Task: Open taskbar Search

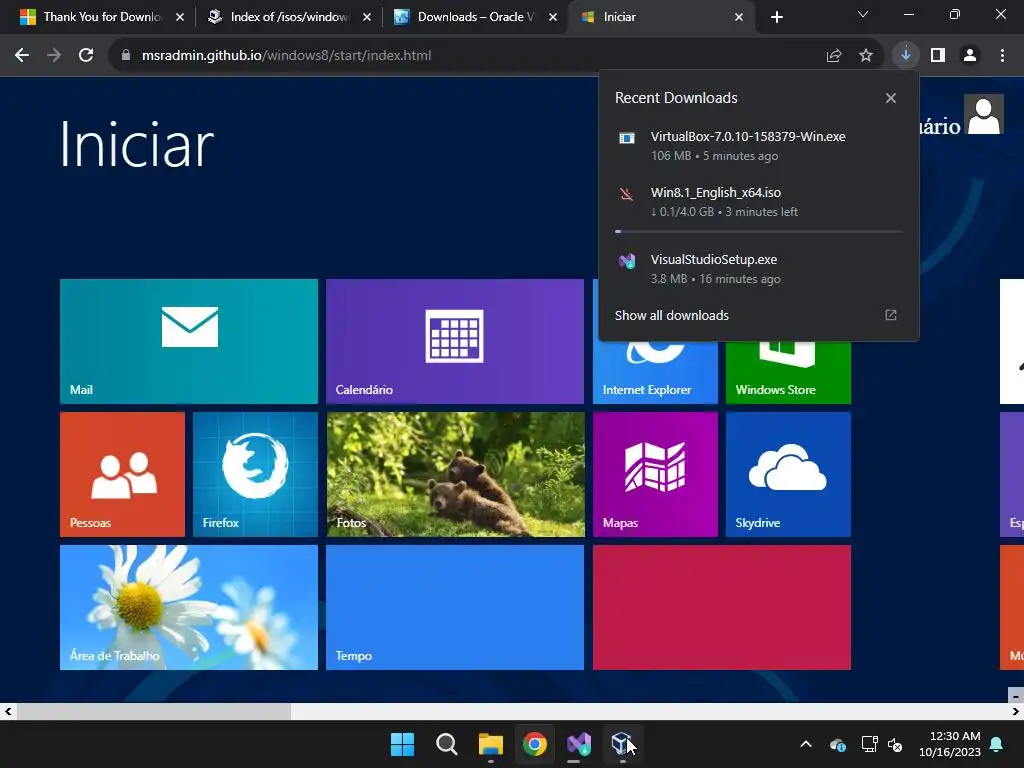Action: [447, 744]
